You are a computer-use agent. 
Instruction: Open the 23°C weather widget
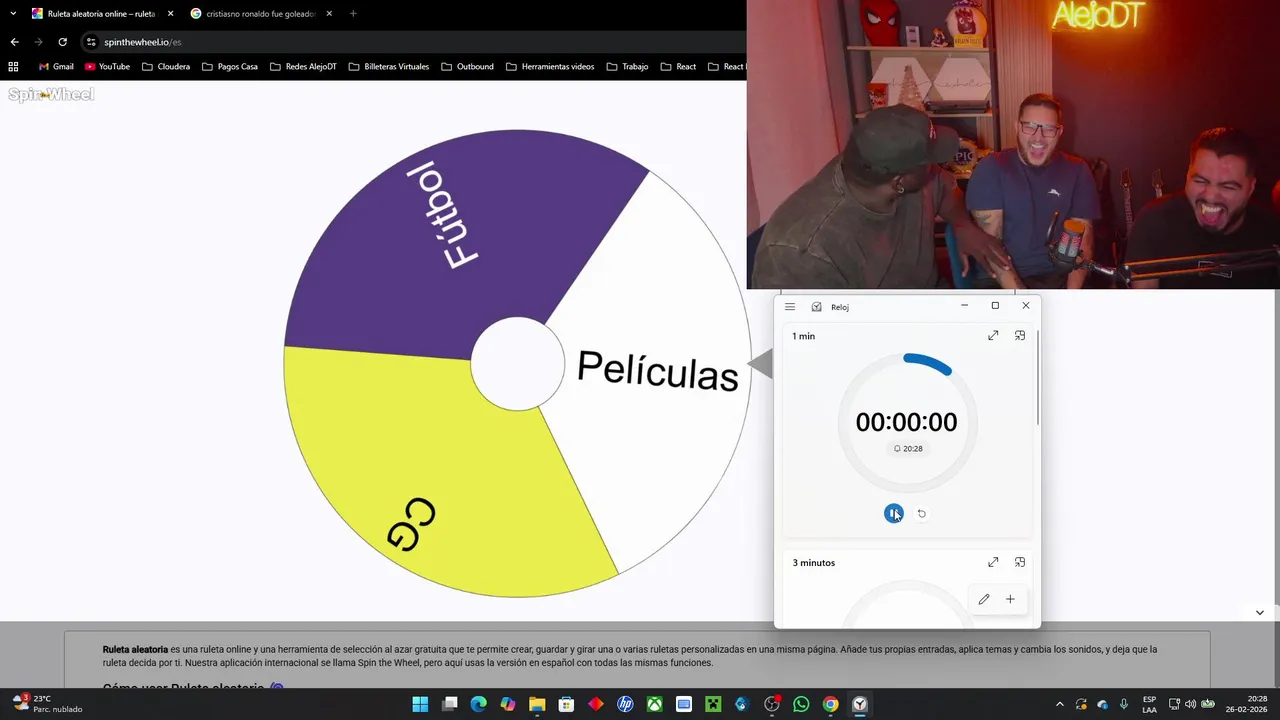[x=47, y=704]
